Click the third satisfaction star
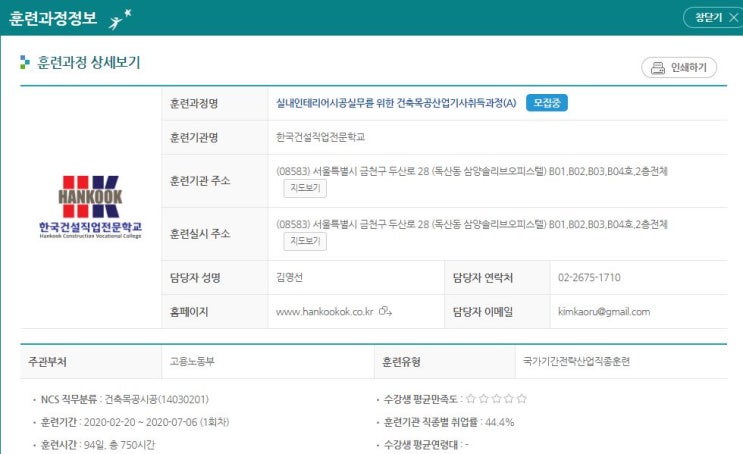The width and height of the screenshot is (743, 454). pyautogui.click(x=496, y=399)
